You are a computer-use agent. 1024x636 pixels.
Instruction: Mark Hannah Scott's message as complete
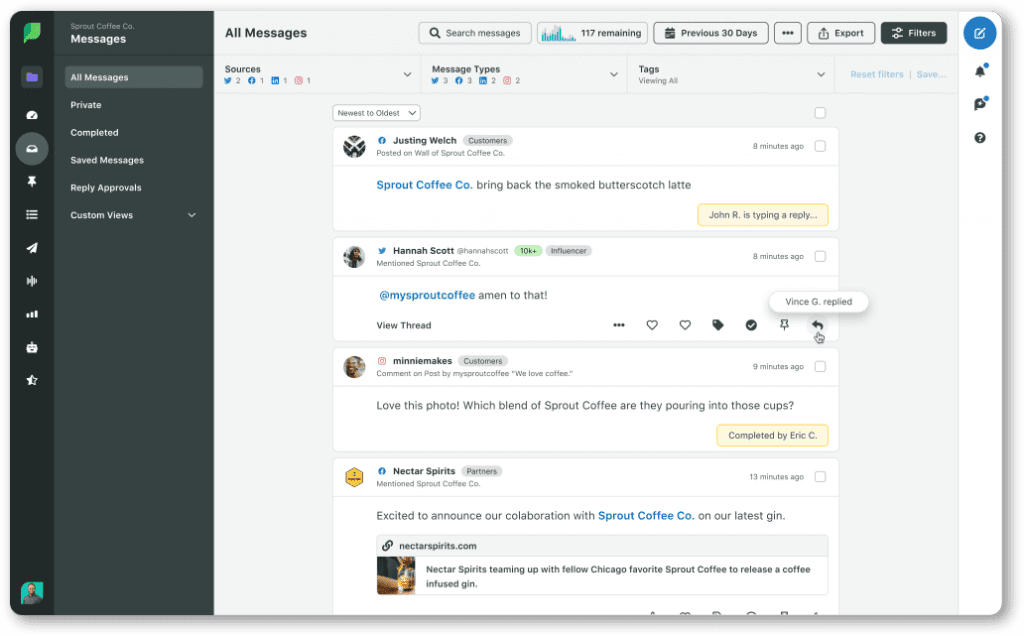click(751, 325)
